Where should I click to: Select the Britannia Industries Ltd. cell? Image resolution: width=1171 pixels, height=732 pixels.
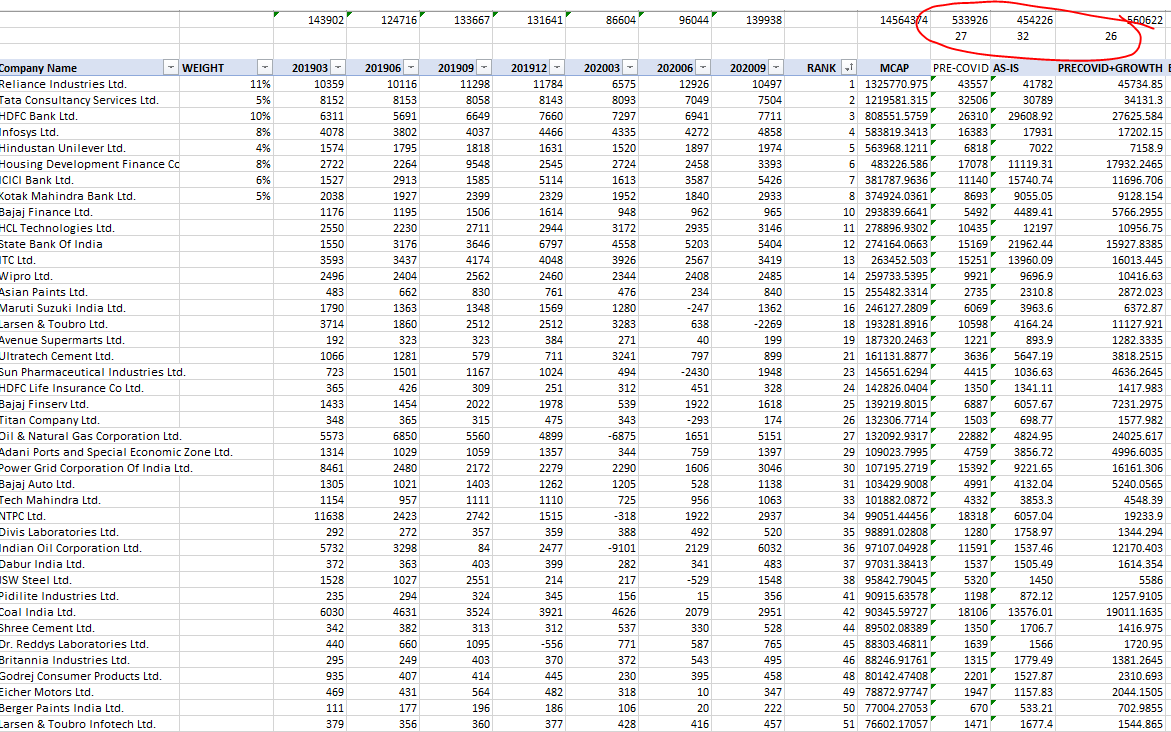coord(90,660)
